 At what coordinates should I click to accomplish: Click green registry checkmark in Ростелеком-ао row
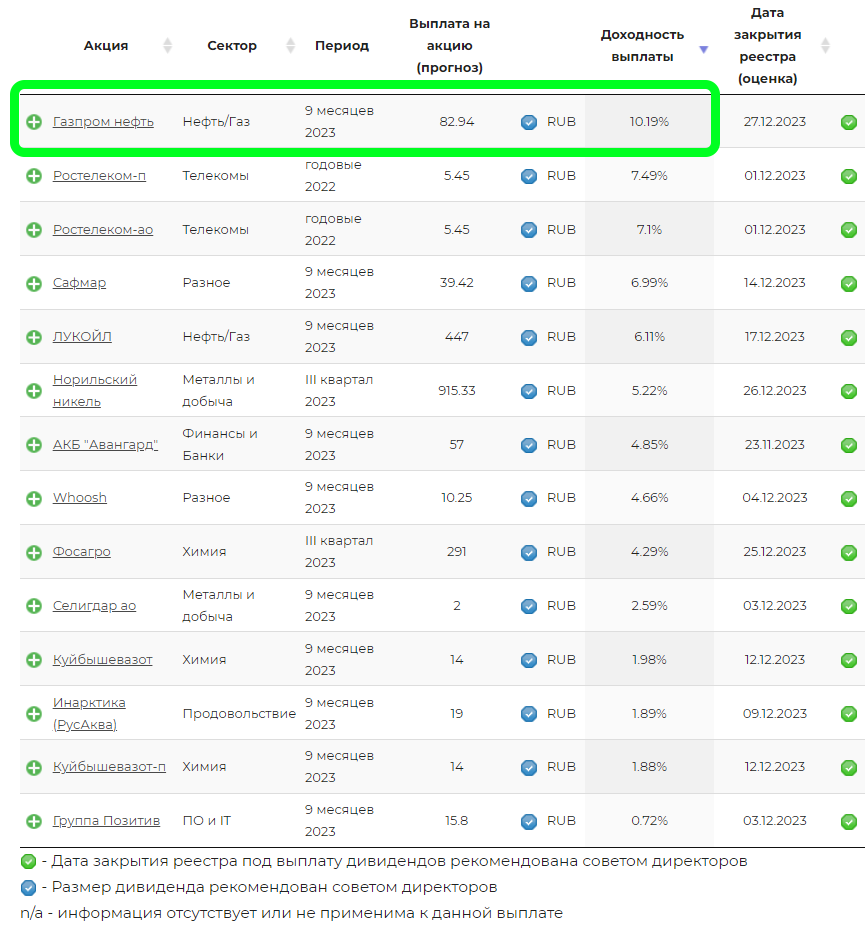click(x=849, y=230)
